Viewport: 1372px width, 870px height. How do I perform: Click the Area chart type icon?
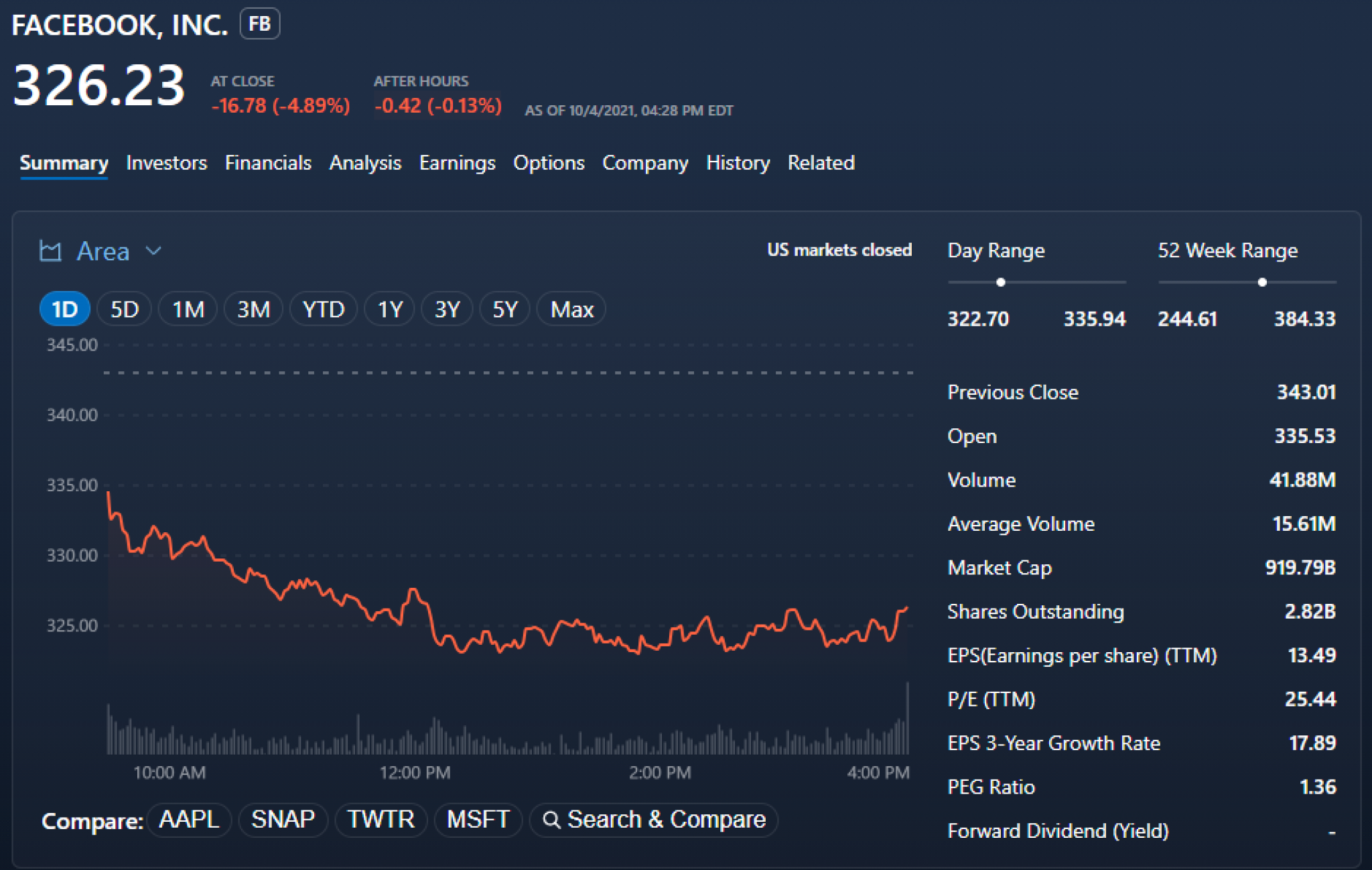click(x=50, y=251)
